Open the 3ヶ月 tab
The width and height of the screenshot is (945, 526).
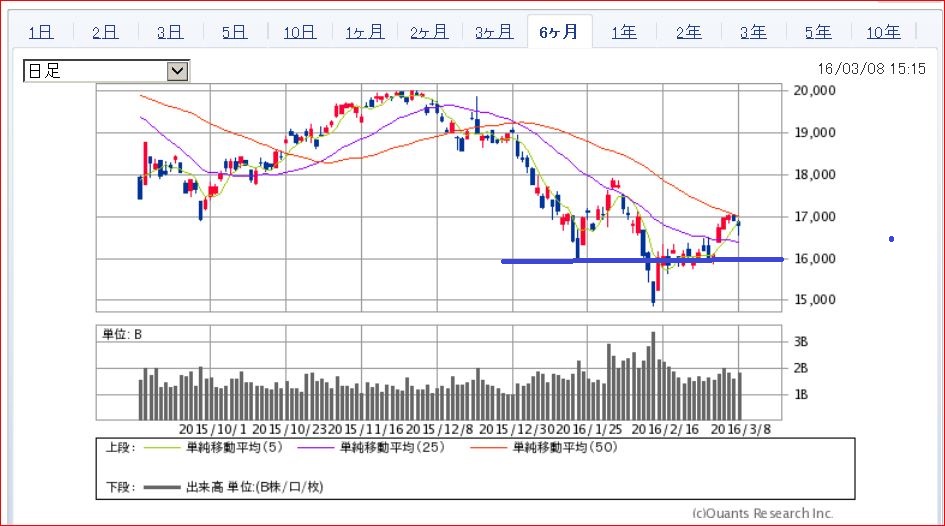pos(494,32)
